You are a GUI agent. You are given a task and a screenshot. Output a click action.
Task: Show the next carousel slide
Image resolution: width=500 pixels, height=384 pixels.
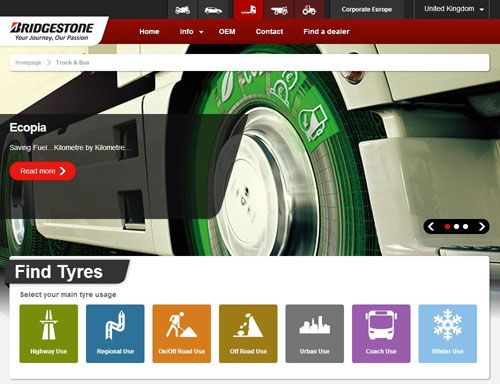point(482,227)
